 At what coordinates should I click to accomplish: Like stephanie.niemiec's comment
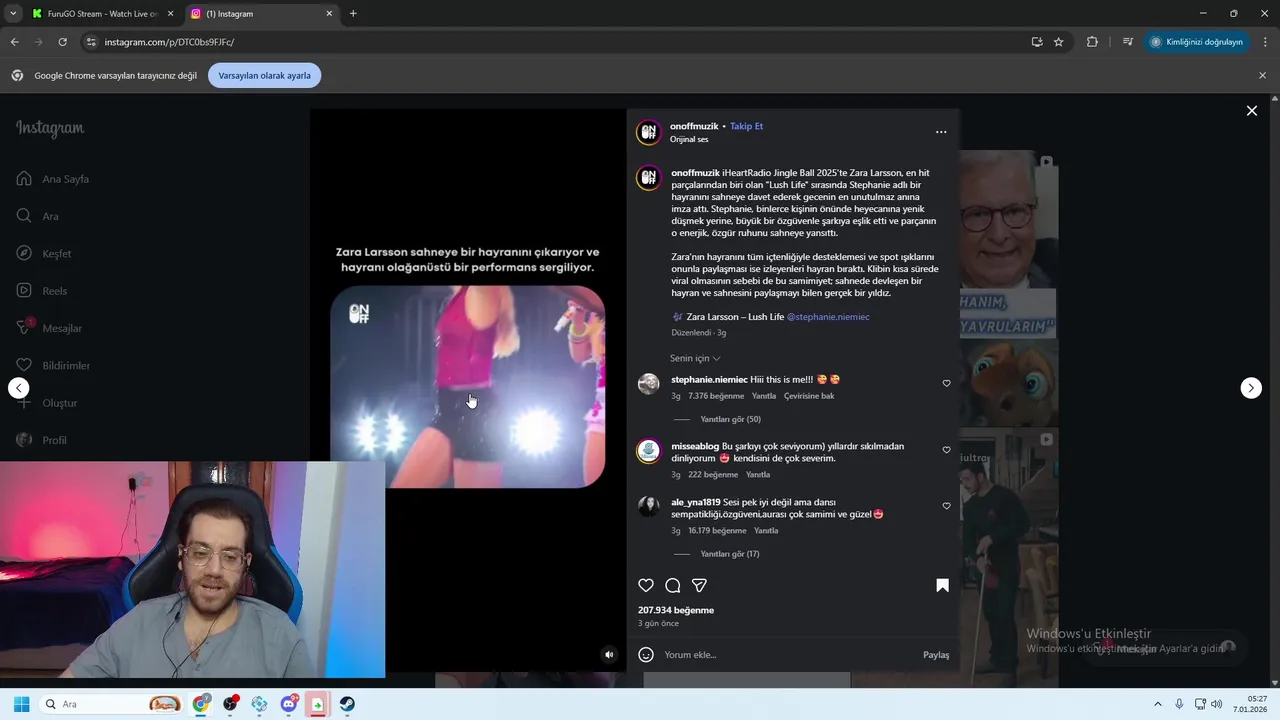pos(946,383)
